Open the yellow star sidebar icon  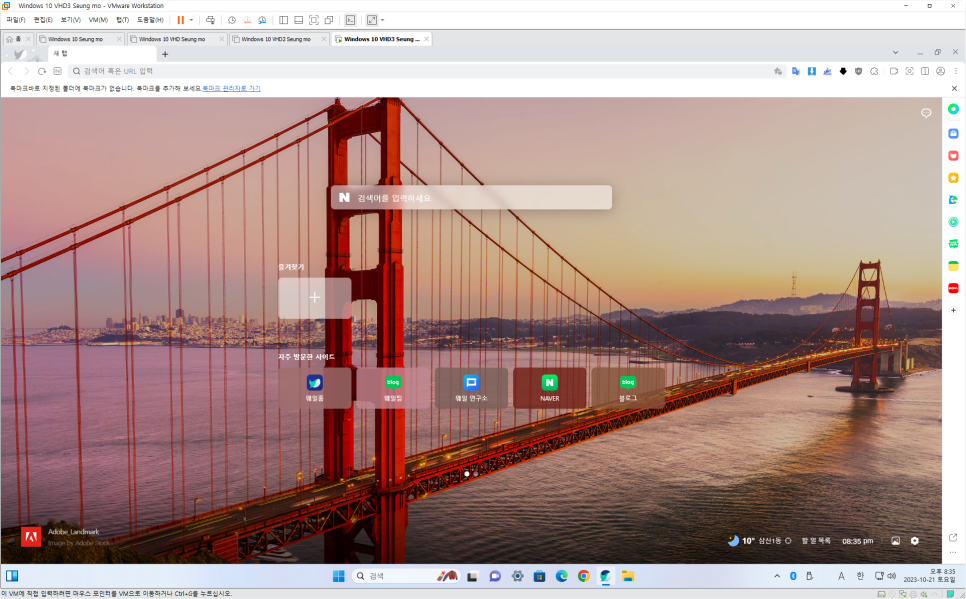coord(953,178)
